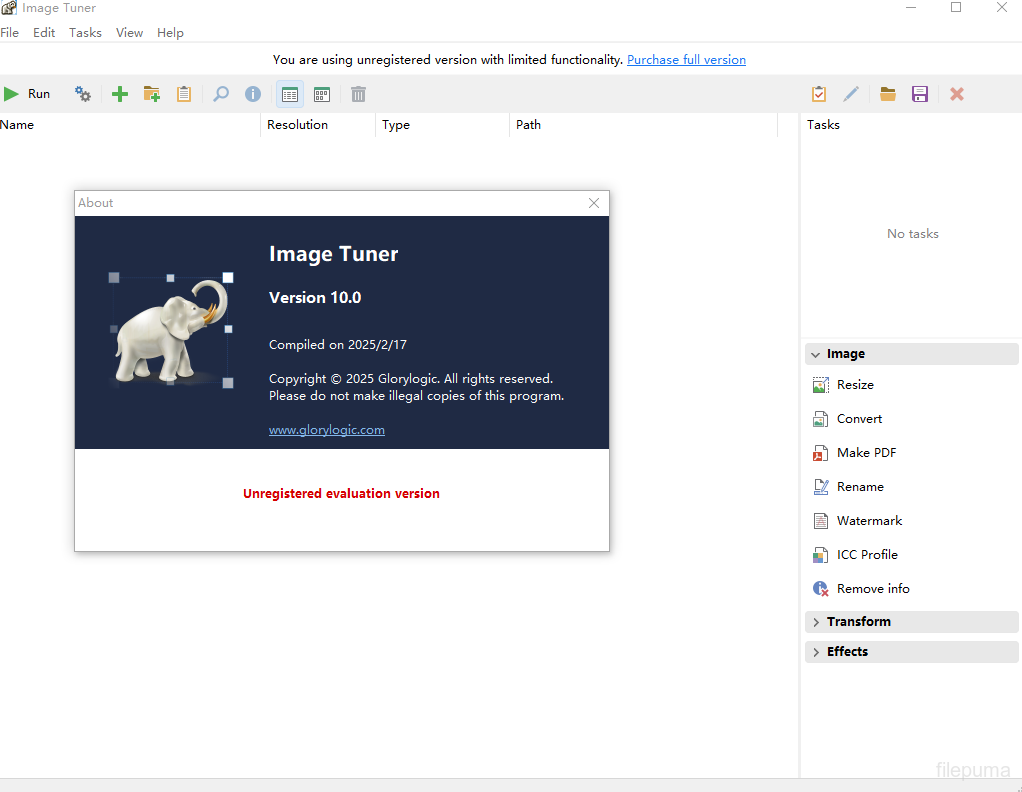
Task: Click the Watermark task icon
Action: tap(821, 521)
